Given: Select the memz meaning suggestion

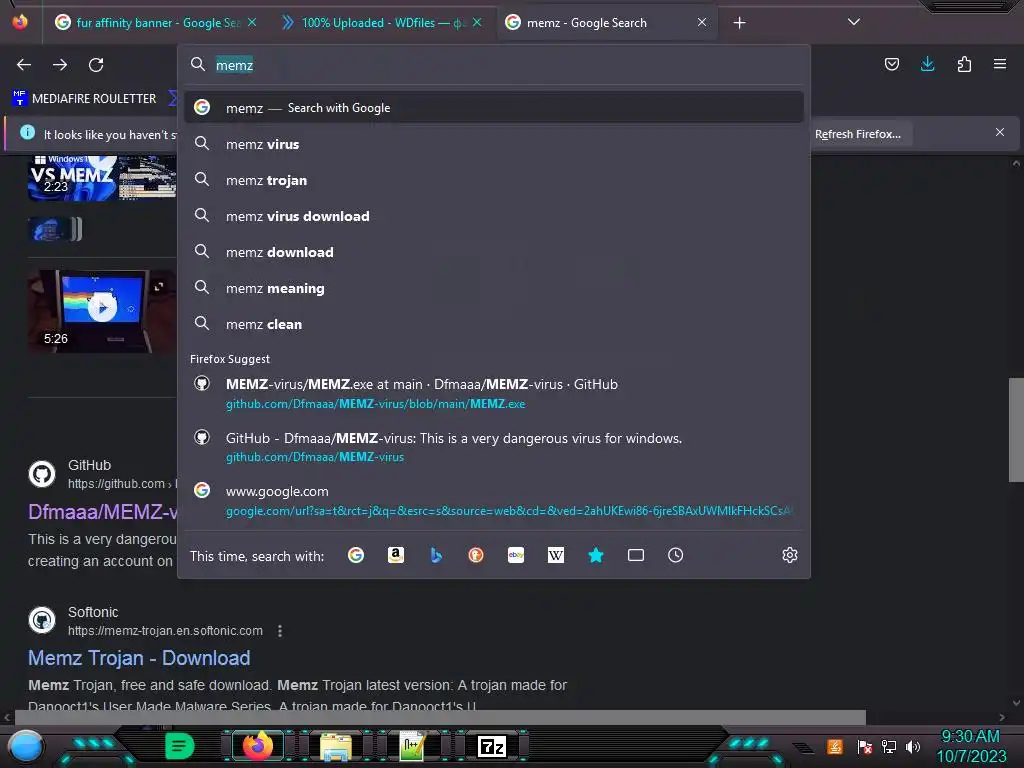Looking at the screenshot, I should coord(494,288).
